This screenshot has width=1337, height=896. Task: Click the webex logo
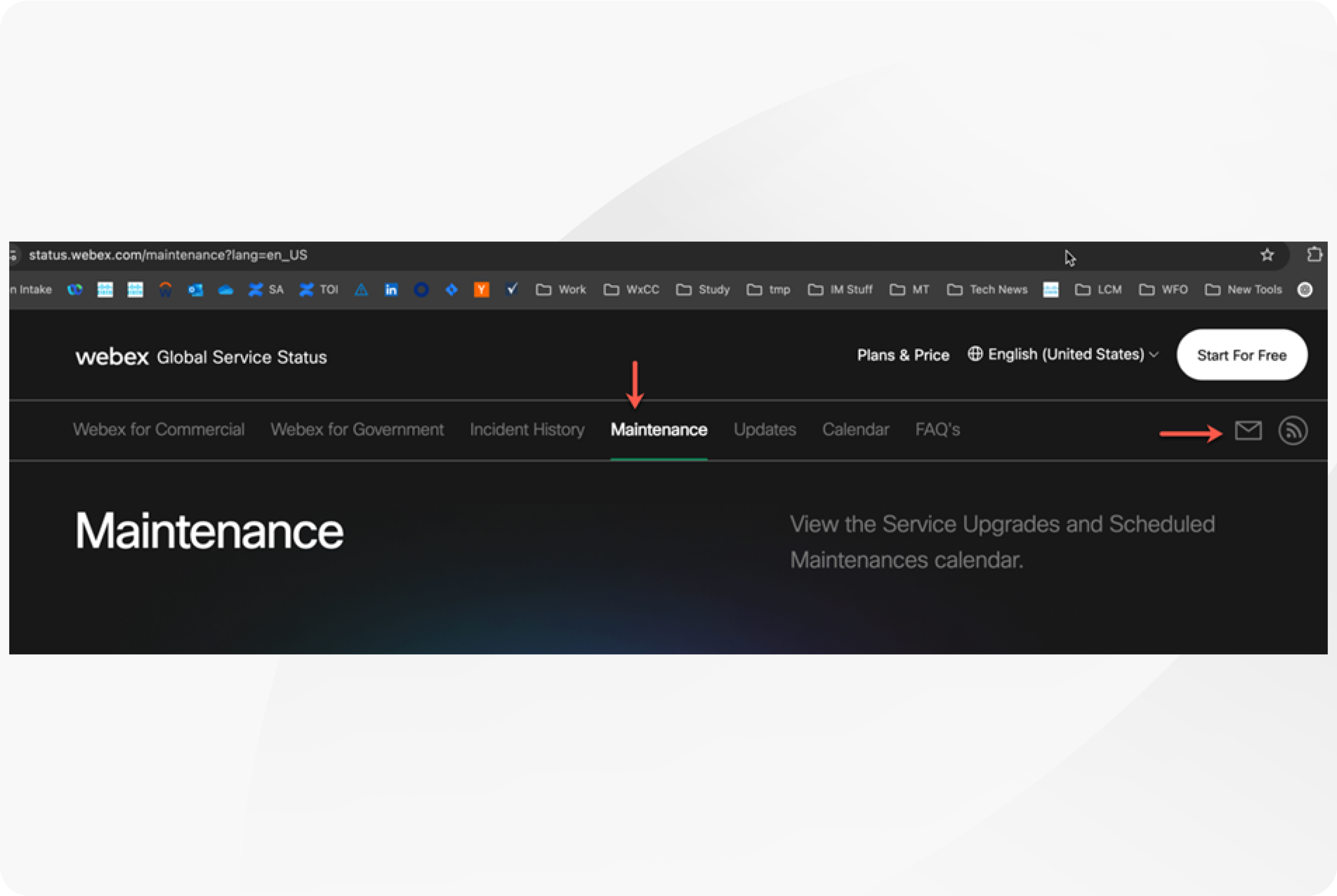point(112,357)
